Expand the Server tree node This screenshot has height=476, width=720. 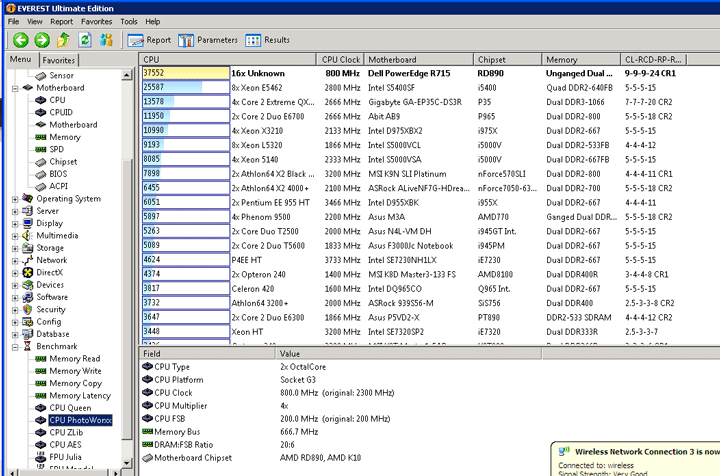tap(15, 212)
